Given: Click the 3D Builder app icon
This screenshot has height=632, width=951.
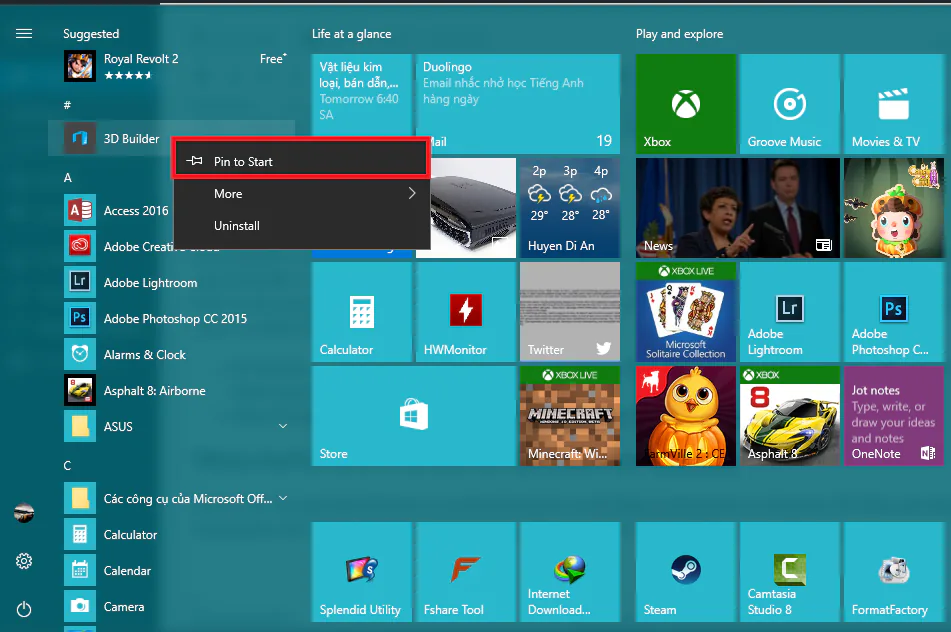Looking at the screenshot, I should coord(79,138).
